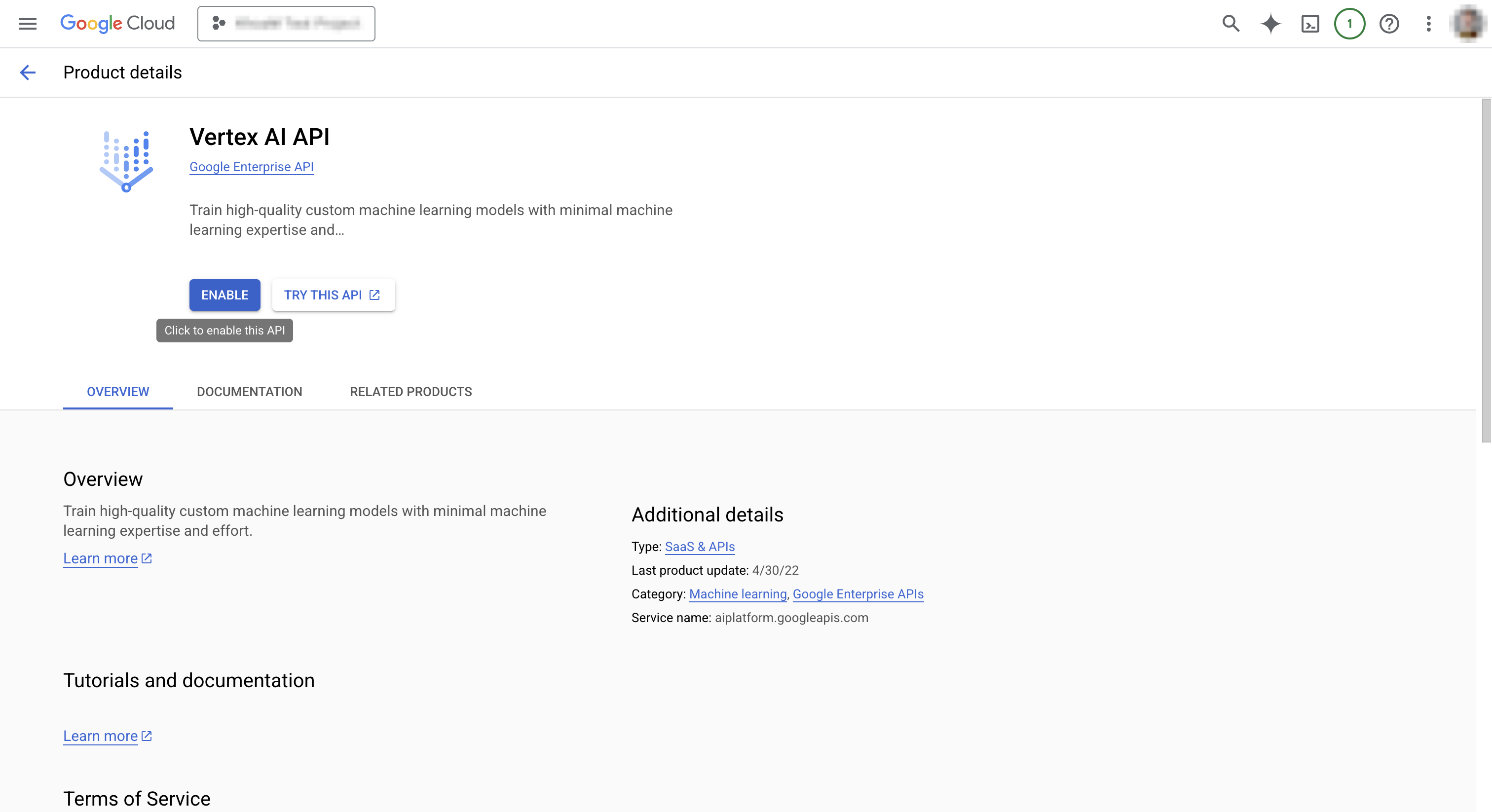1492x812 pixels.
Task: Open the Gemini AI sparkle assistant
Action: pyautogui.click(x=1270, y=24)
